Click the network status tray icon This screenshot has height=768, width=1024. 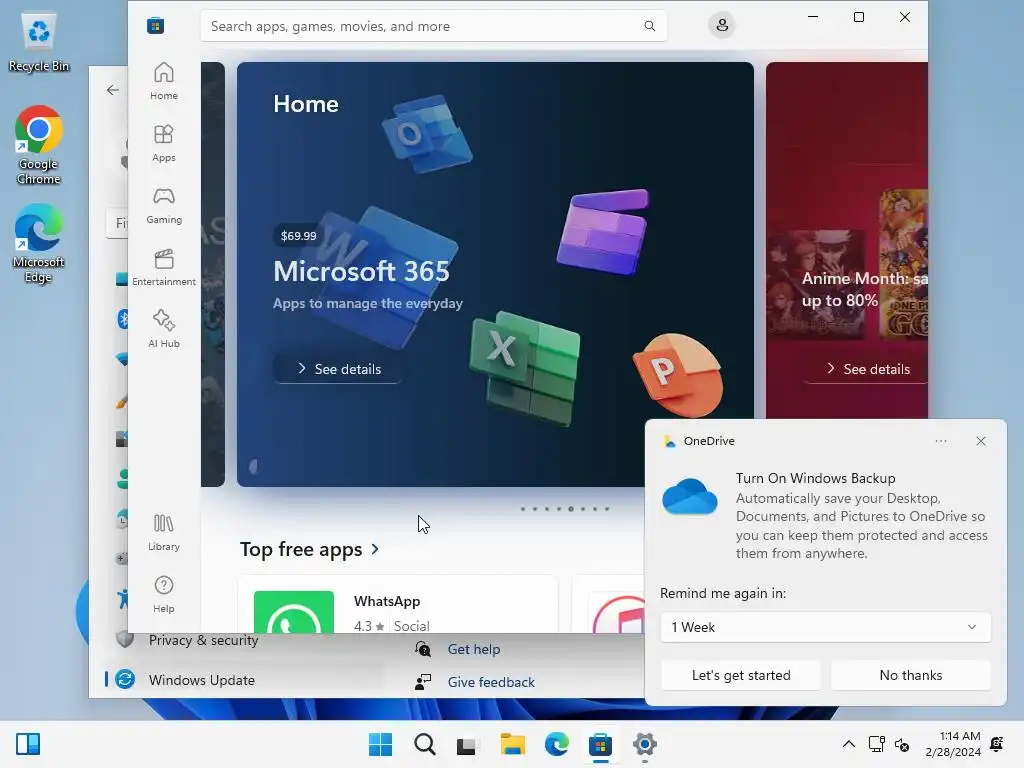[x=876, y=744]
